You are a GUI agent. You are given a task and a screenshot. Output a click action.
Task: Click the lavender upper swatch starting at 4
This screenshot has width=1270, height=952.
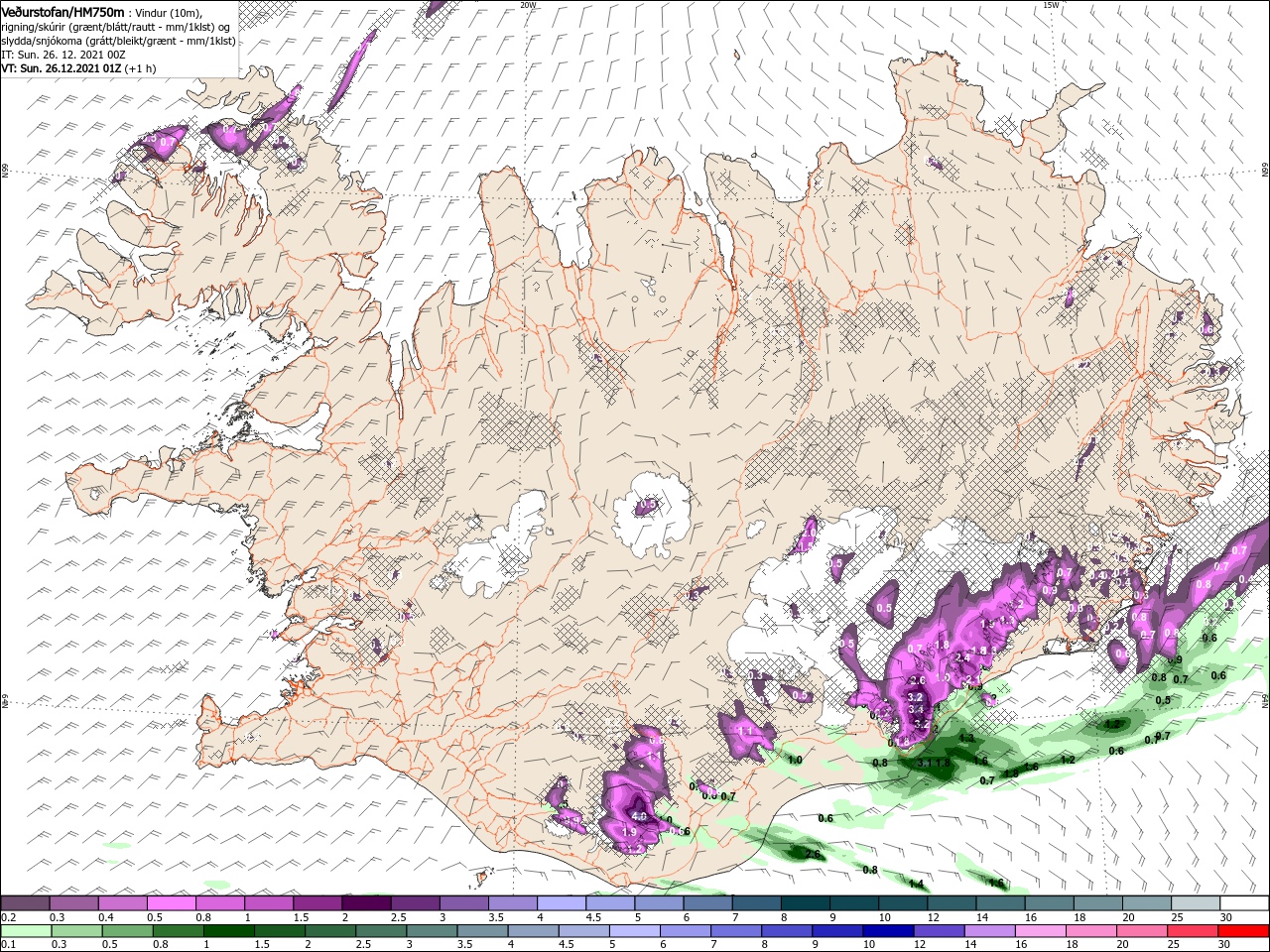click(x=561, y=903)
